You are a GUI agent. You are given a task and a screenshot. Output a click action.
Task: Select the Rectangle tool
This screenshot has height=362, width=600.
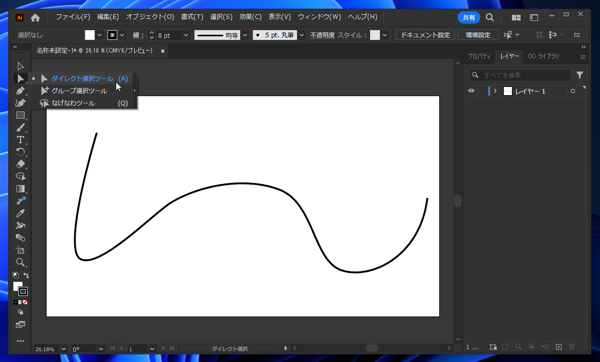tap(20, 115)
